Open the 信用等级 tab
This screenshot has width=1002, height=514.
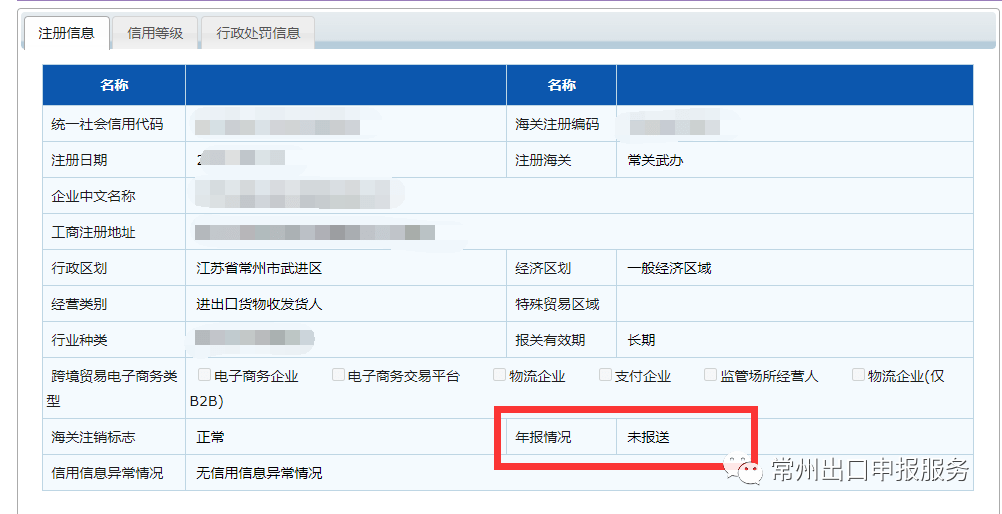(155, 33)
